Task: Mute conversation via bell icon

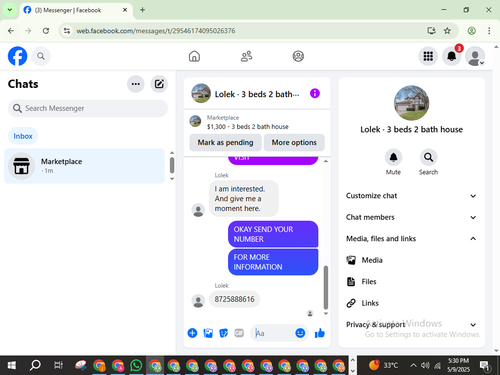Action: click(x=393, y=157)
